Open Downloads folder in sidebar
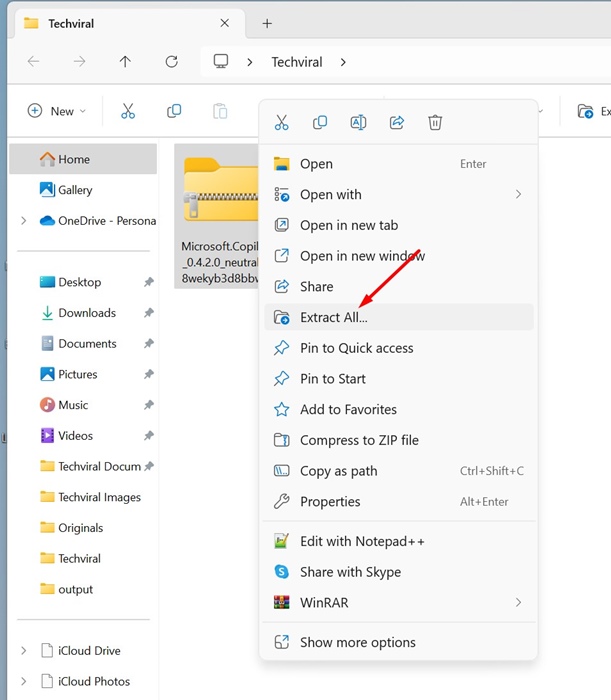 point(87,313)
